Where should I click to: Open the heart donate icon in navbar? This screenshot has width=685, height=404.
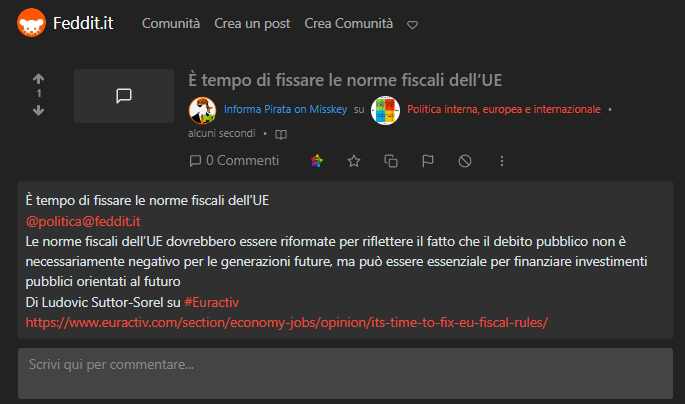tap(412, 25)
